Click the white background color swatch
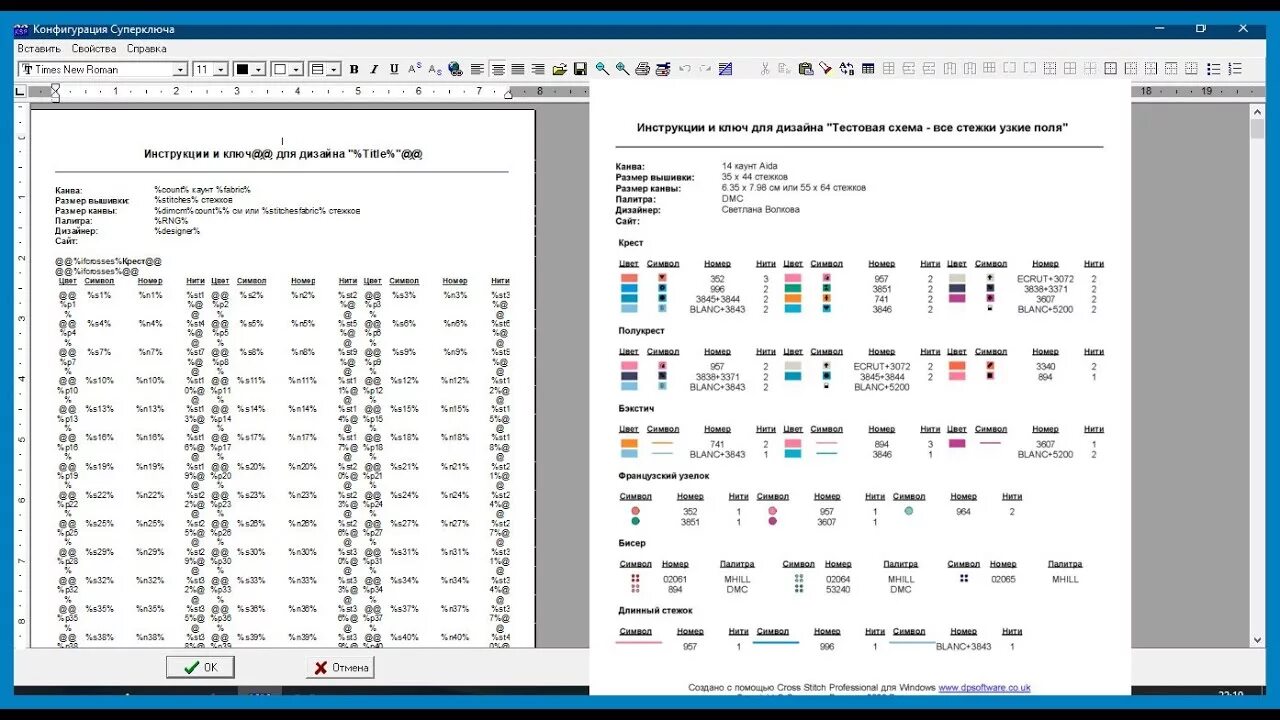The image size is (1280, 720). click(280, 70)
